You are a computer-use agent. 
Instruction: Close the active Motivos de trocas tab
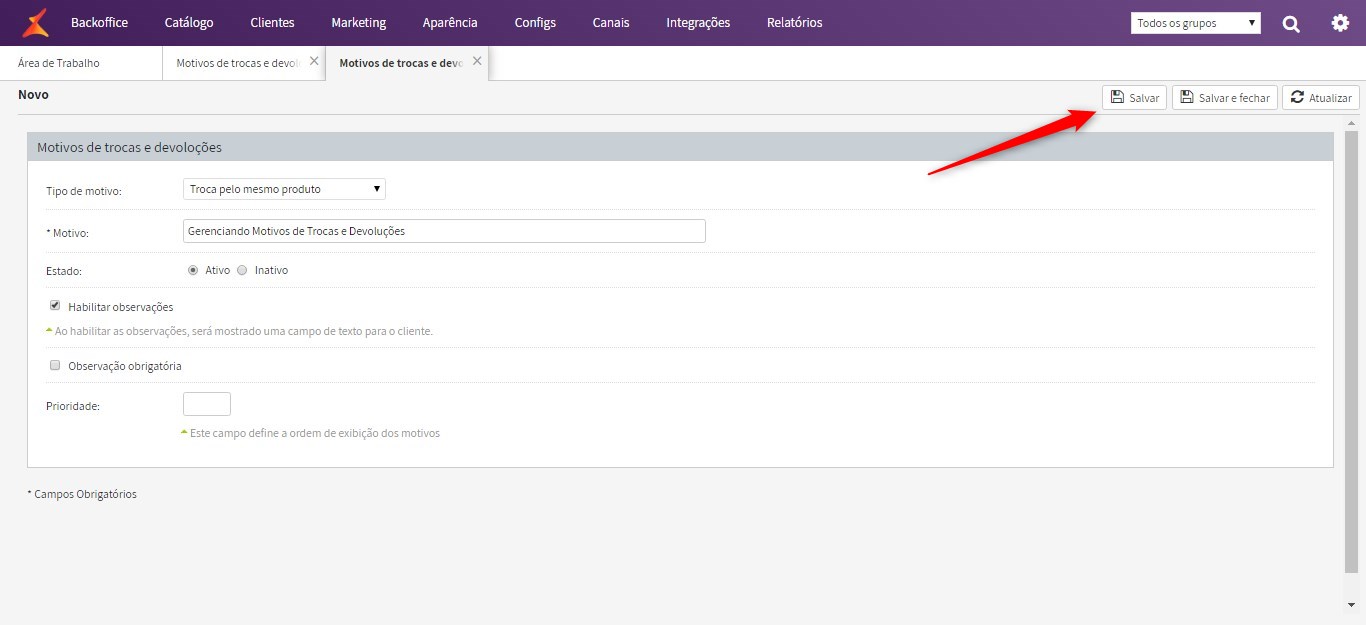(477, 61)
